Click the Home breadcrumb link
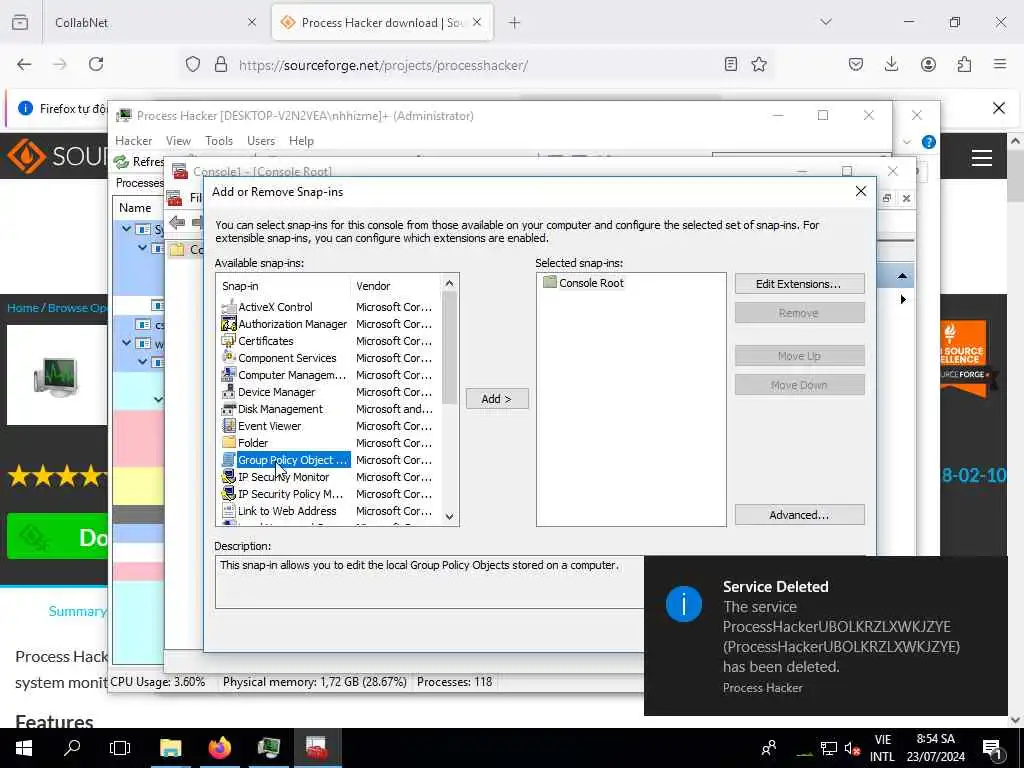Screen dimensions: 1024x768 (x=23, y=308)
